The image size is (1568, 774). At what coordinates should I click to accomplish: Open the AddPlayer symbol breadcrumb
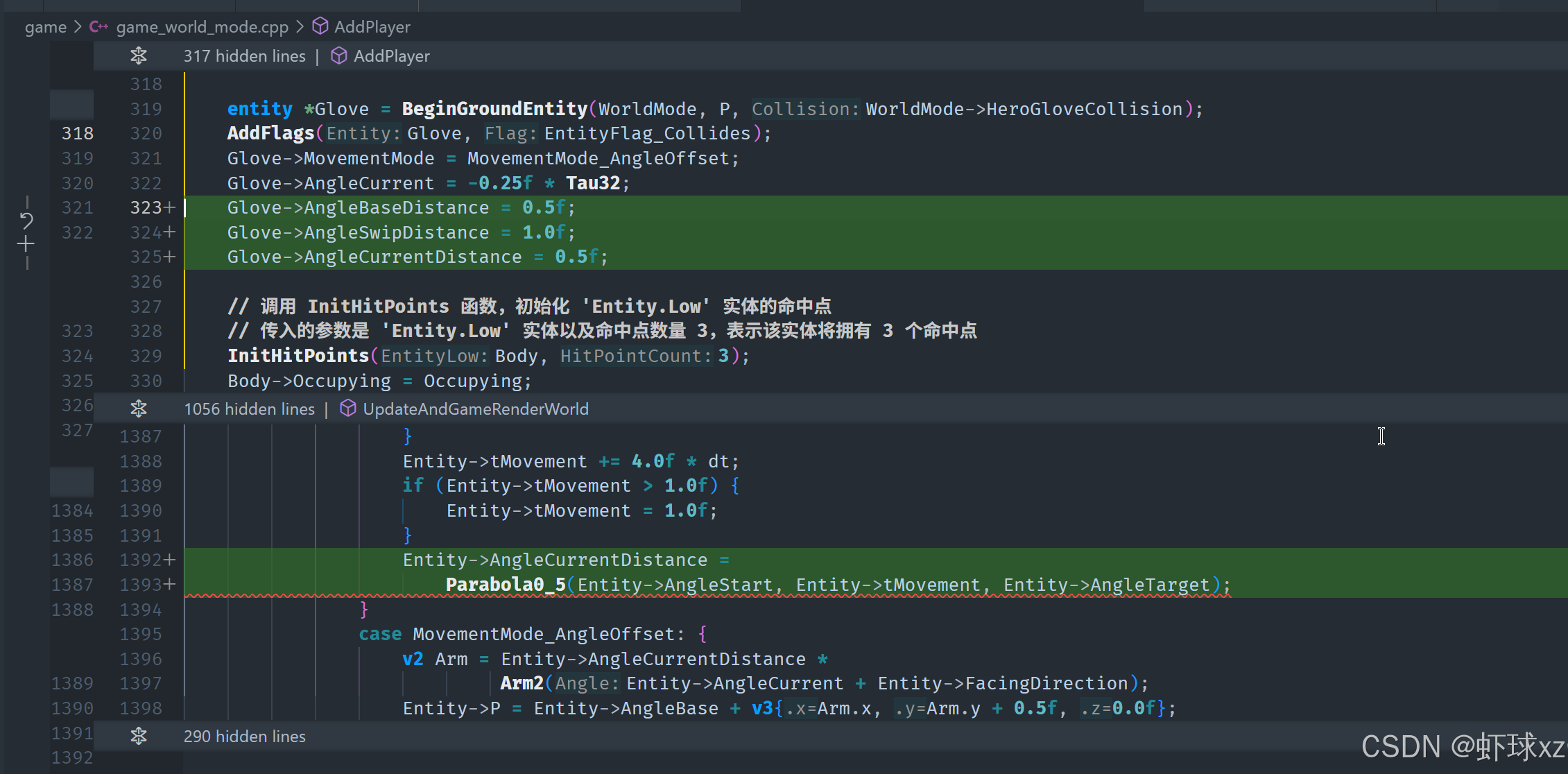[x=372, y=27]
